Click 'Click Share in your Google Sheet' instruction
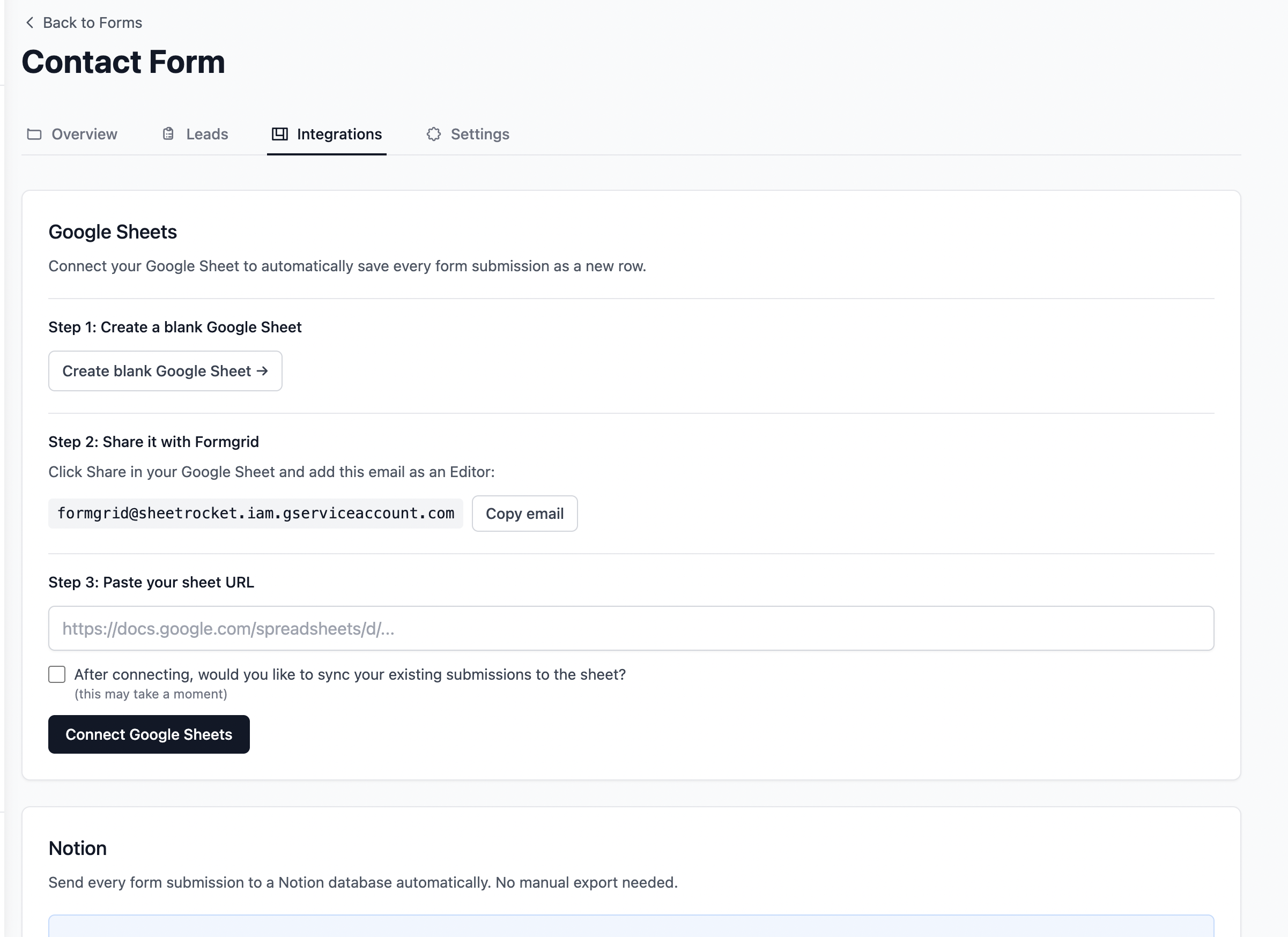1288x937 pixels. coord(271,472)
